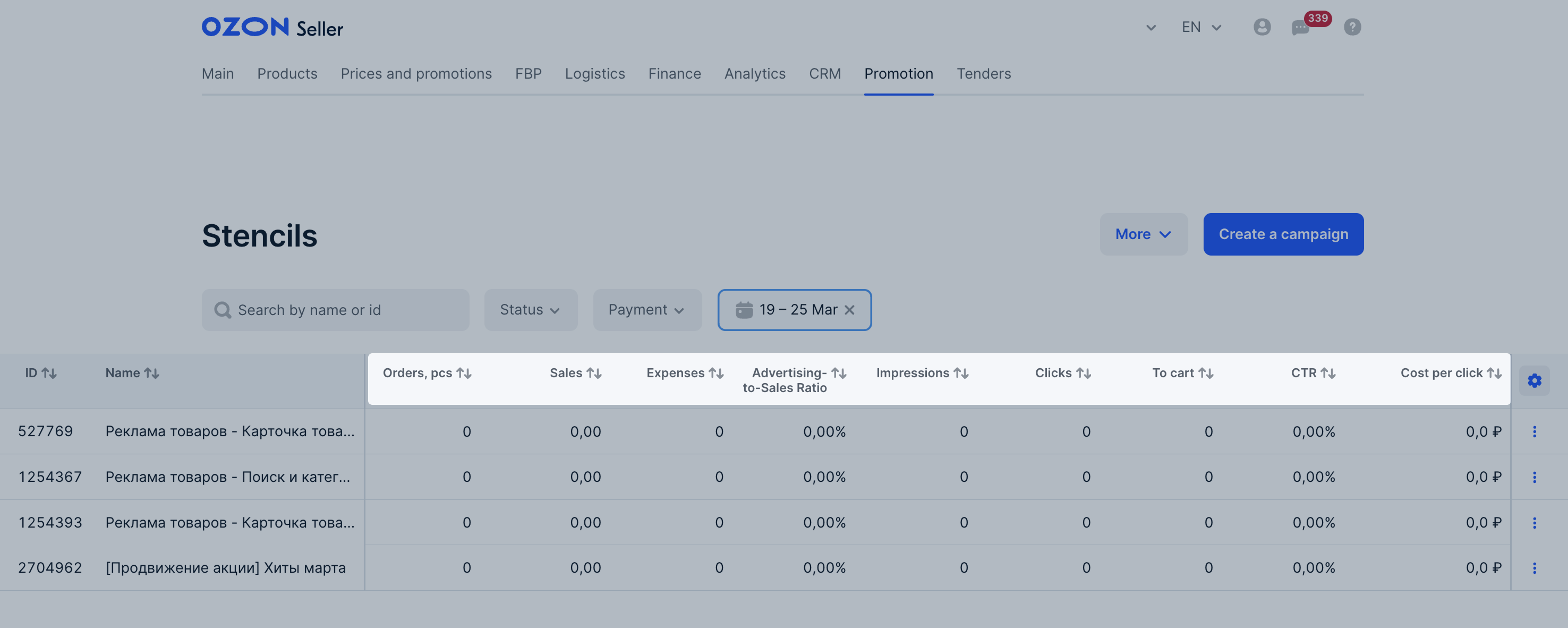Open the CRM tab
1568x628 pixels.
click(x=825, y=74)
